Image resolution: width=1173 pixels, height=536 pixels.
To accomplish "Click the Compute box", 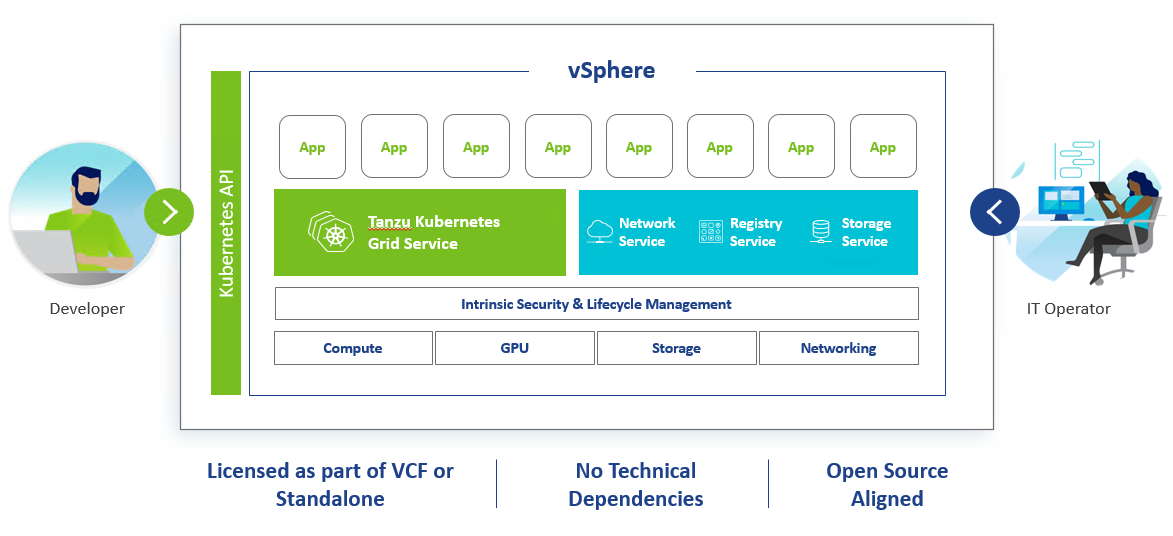I will tap(353, 348).
